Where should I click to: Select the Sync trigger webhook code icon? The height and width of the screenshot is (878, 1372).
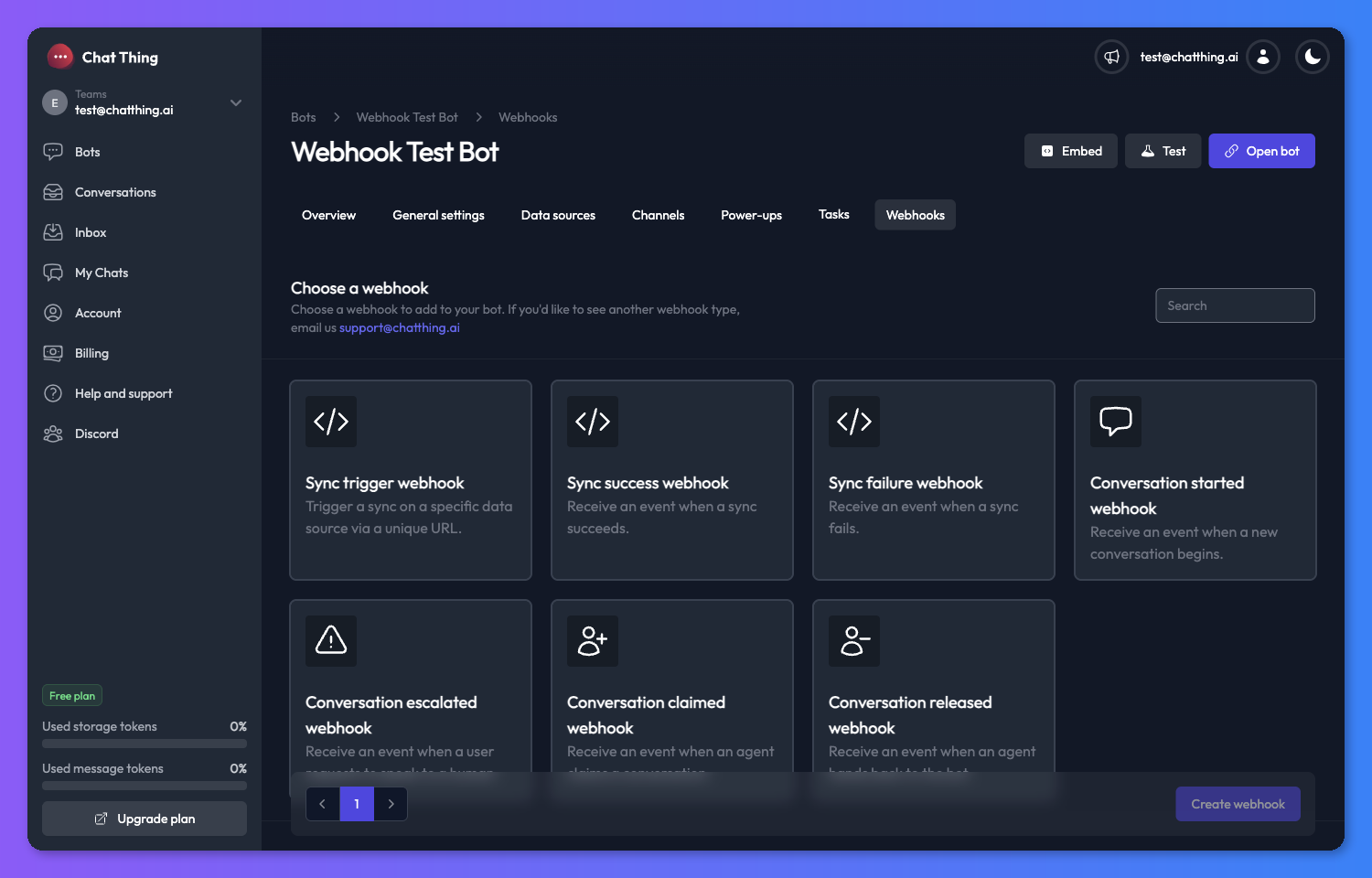[x=331, y=422]
